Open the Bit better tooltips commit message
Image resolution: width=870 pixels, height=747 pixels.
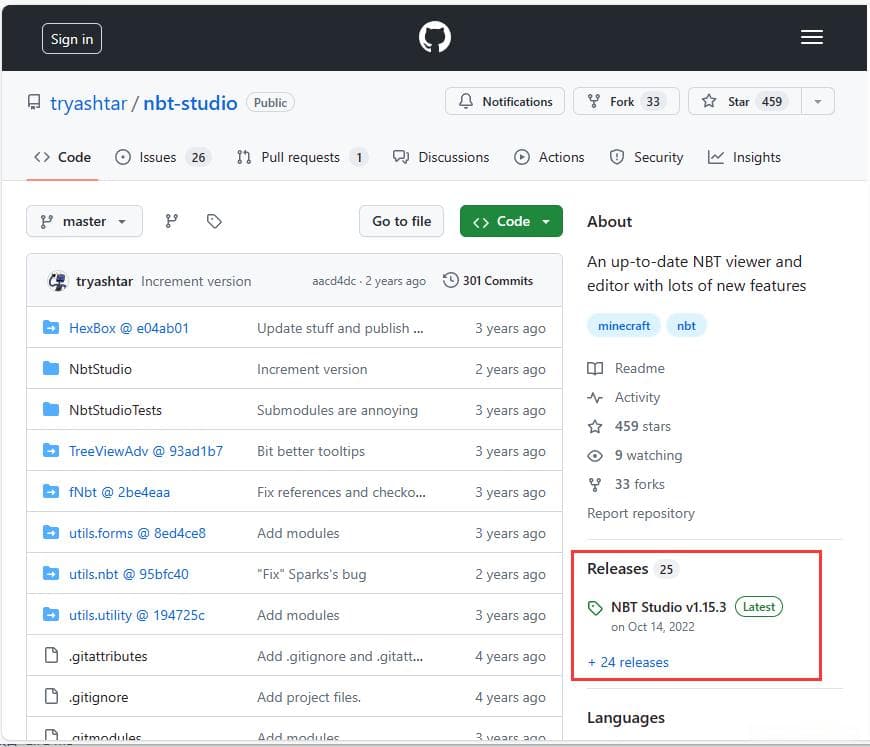click(311, 451)
